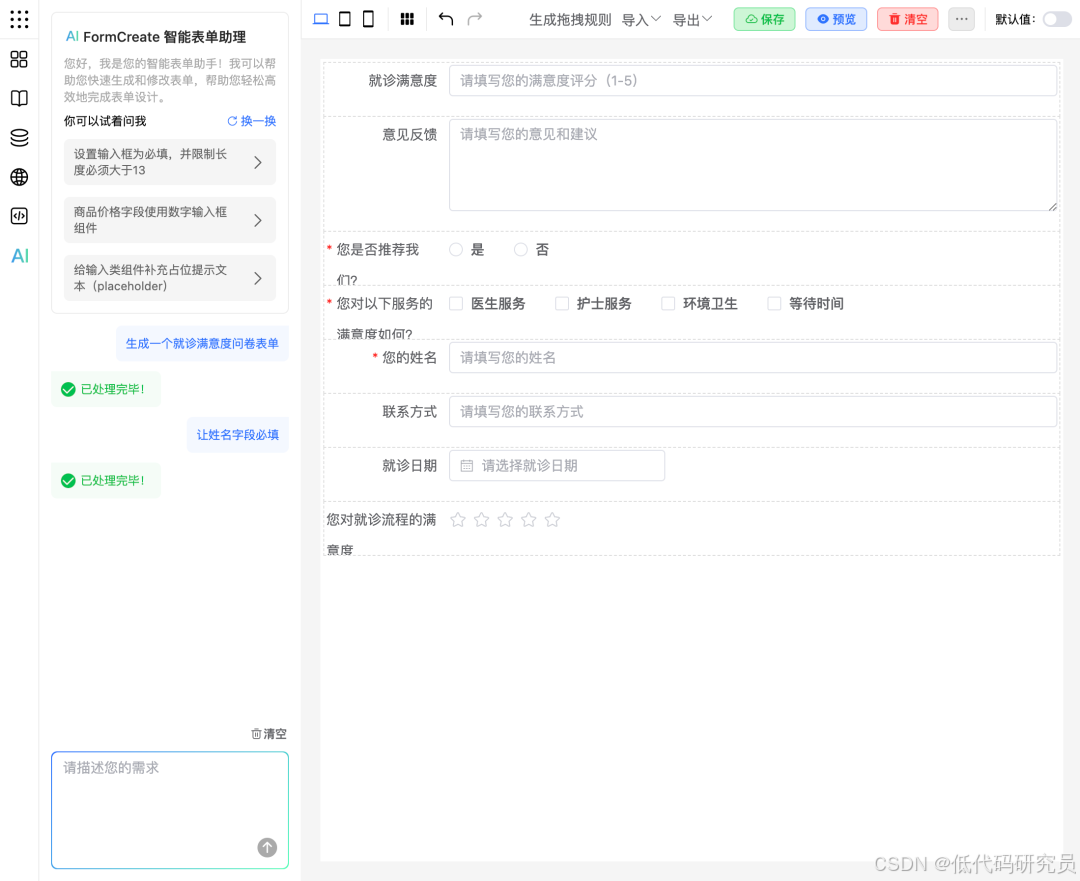Click message 让姓名字段必填

(238, 435)
